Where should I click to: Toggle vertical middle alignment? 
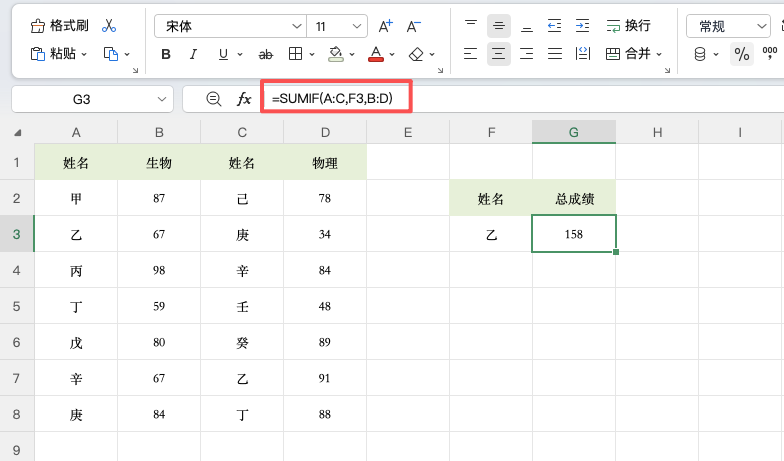(498, 26)
